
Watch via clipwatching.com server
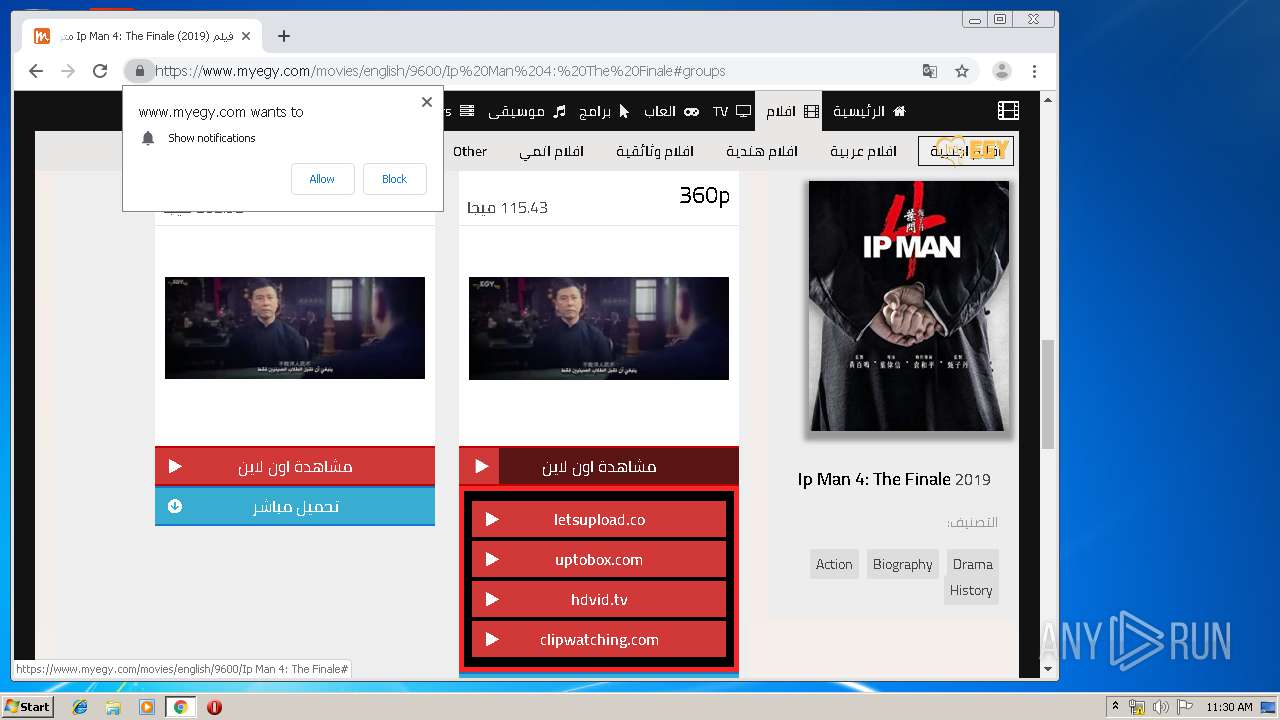(x=599, y=639)
